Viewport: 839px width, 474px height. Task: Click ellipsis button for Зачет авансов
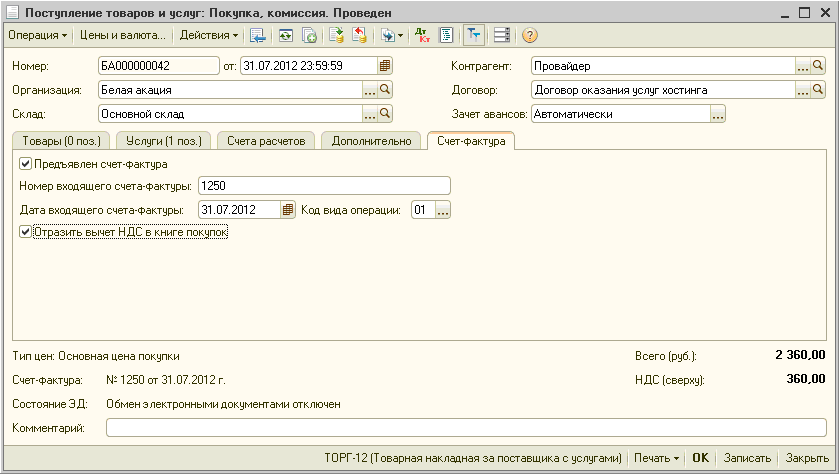click(717, 114)
